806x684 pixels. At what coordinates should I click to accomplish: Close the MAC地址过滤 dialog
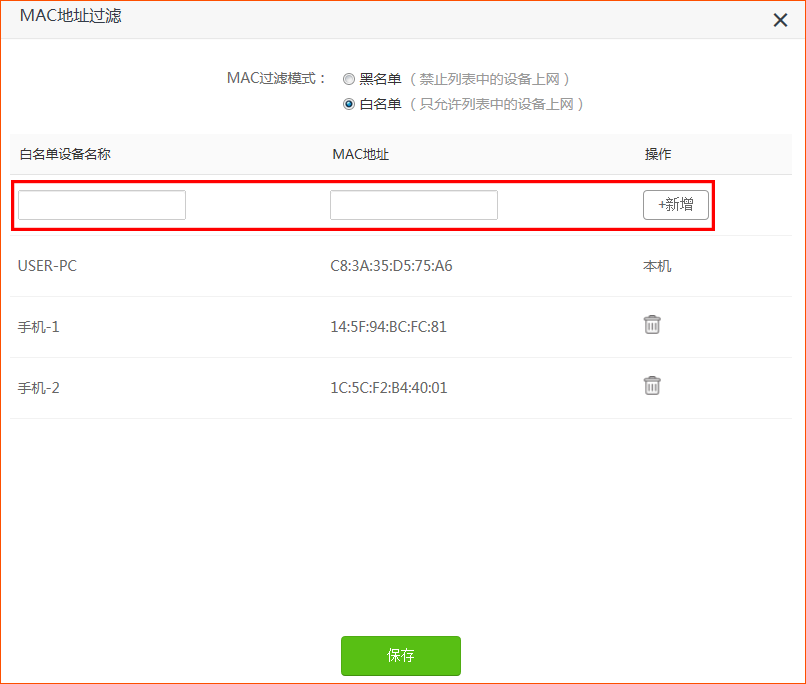(x=780, y=20)
